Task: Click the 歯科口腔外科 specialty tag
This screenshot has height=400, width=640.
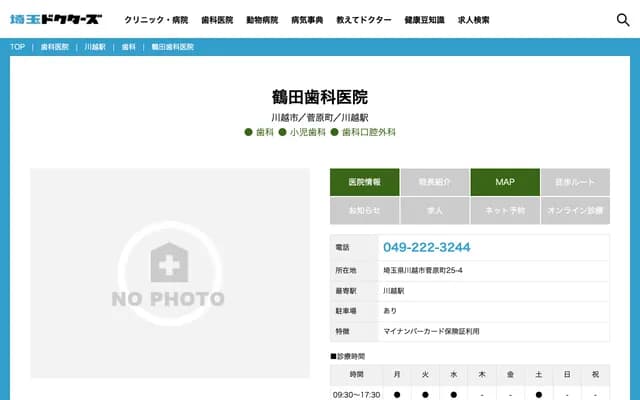Action: coord(363,132)
